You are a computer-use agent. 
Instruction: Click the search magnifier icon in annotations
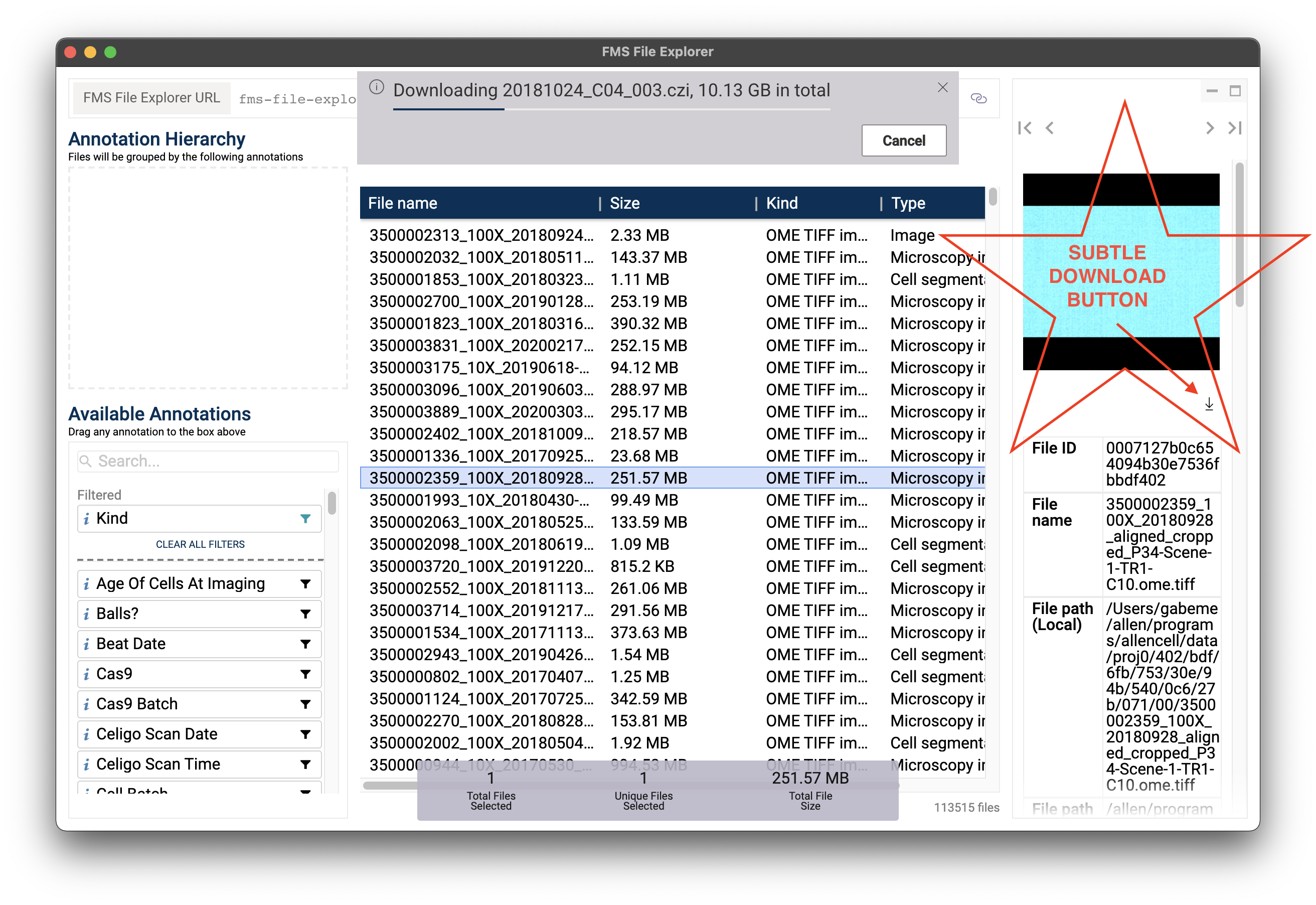tap(86, 461)
